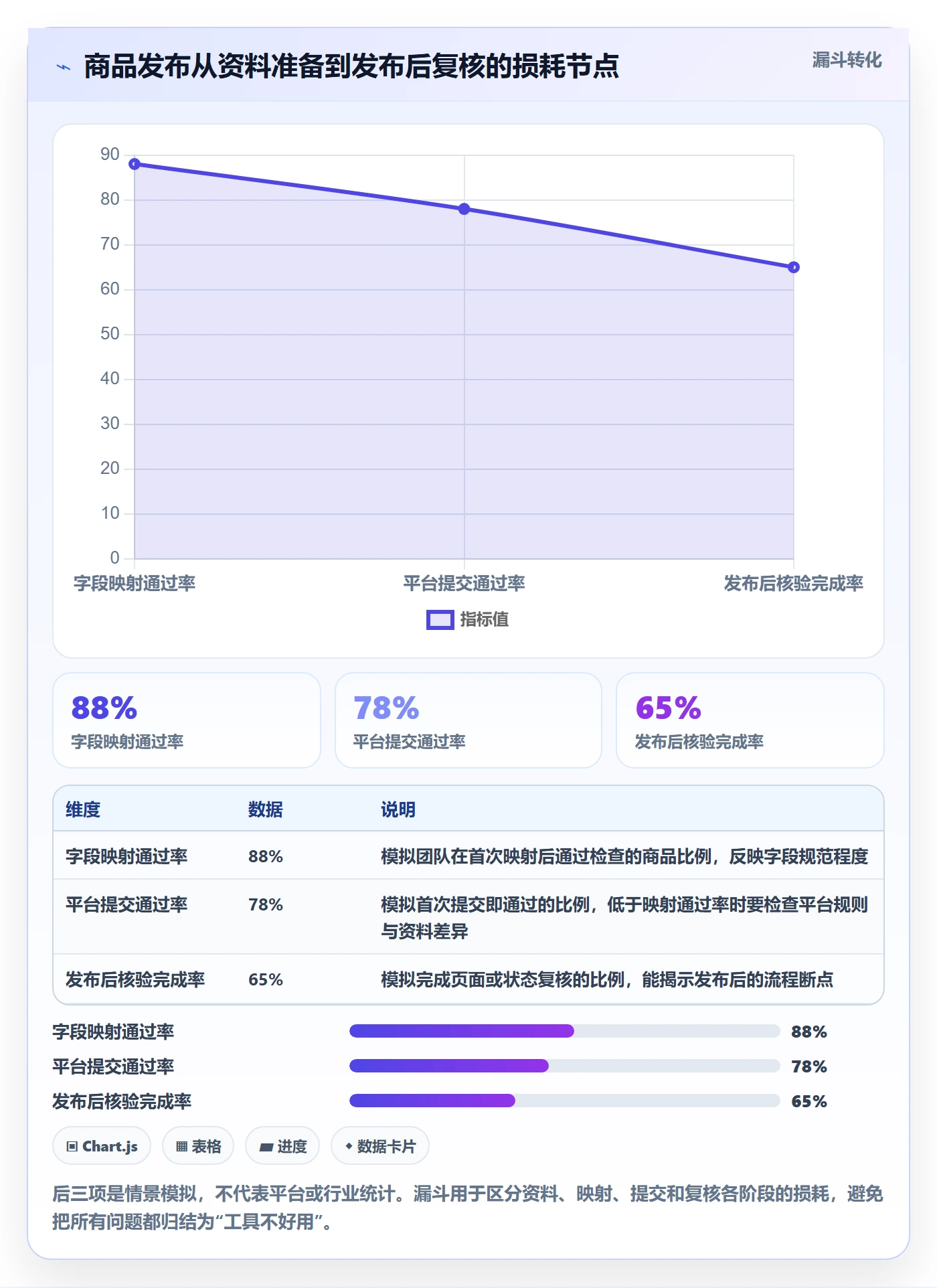937x1288 pixels.
Task: Click the description starting with 模拟团队在首次映射后
Action: (x=624, y=856)
